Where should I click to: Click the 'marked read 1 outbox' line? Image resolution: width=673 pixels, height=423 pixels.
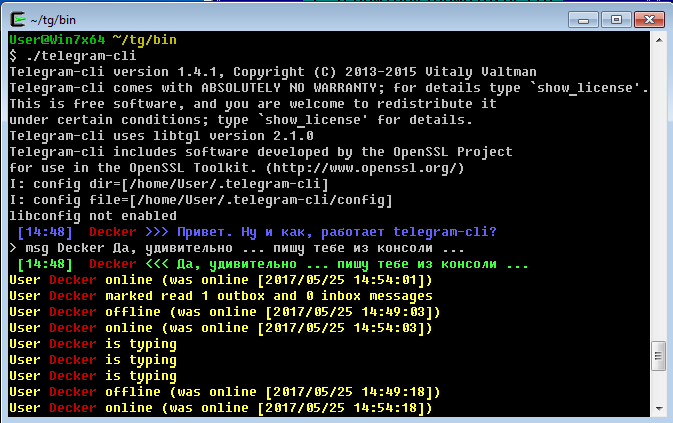point(221,296)
